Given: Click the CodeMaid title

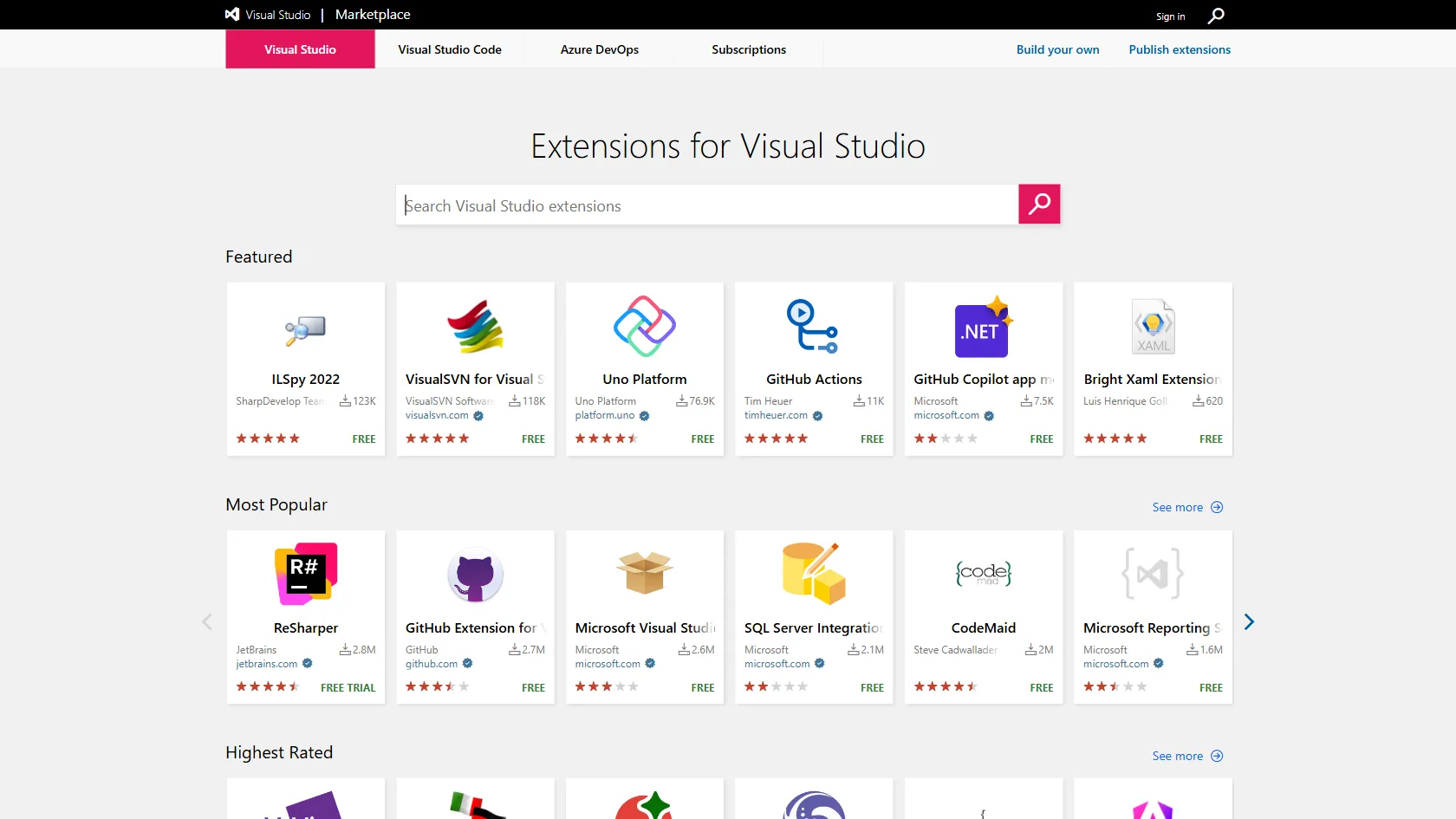Looking at the screenshot, I should [x=984, y=627].
